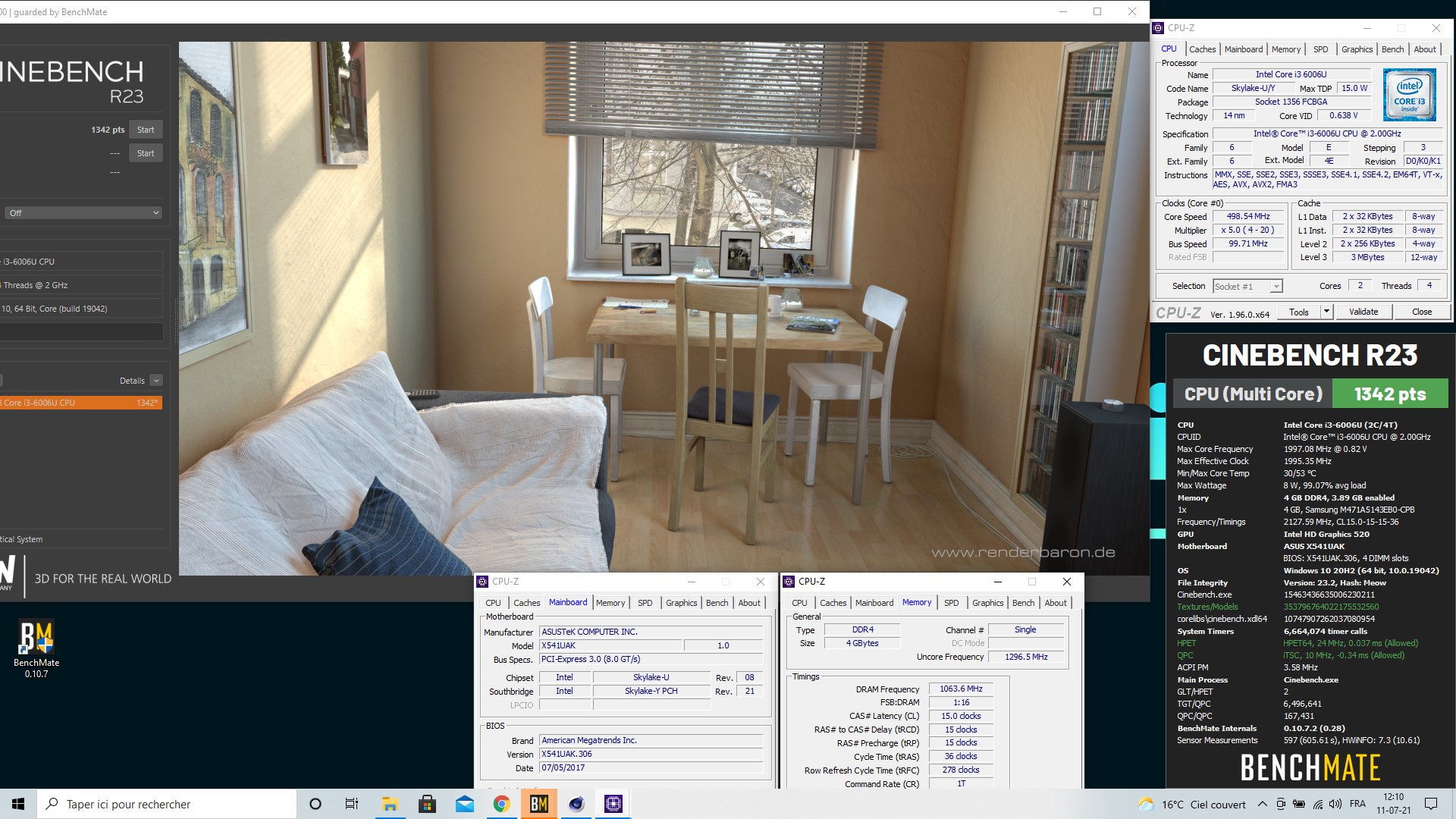The image size is (1456, 819).
Task: Select Uncore Frequency 1296.5 MHz value
Action: click(1026, 657)
